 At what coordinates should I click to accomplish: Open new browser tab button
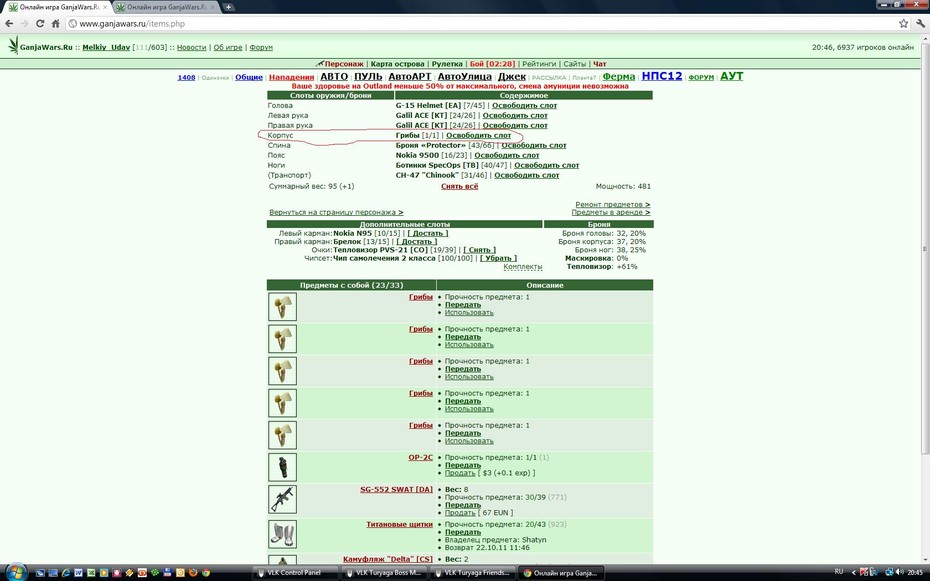click(x=228, y=7)
